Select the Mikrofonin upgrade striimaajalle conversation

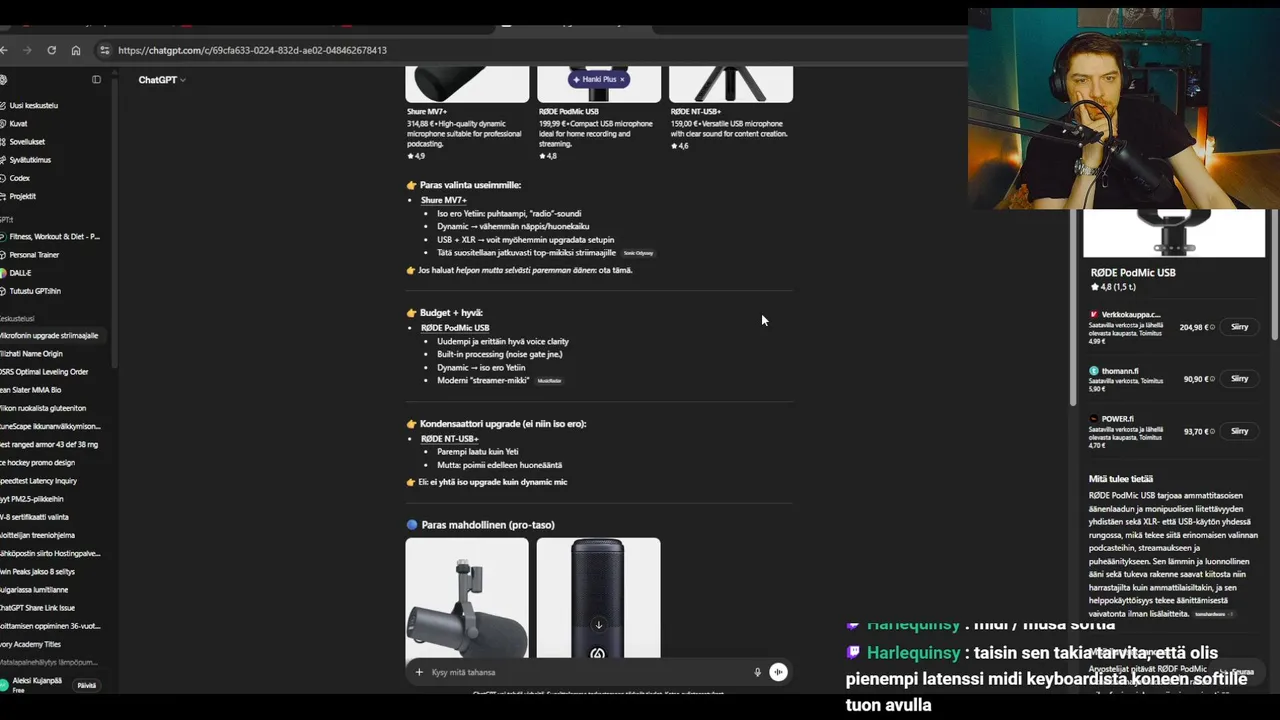click(x=50, y=336)
